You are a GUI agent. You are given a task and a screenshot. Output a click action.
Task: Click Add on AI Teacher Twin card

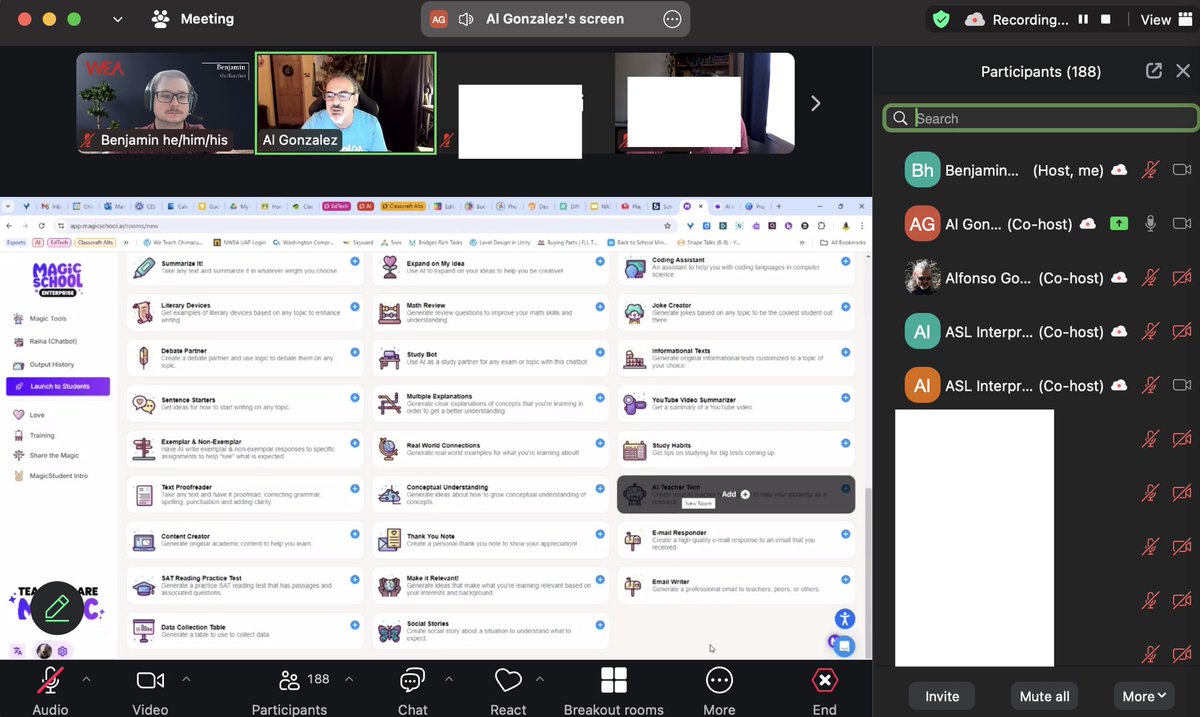[736, 494]
